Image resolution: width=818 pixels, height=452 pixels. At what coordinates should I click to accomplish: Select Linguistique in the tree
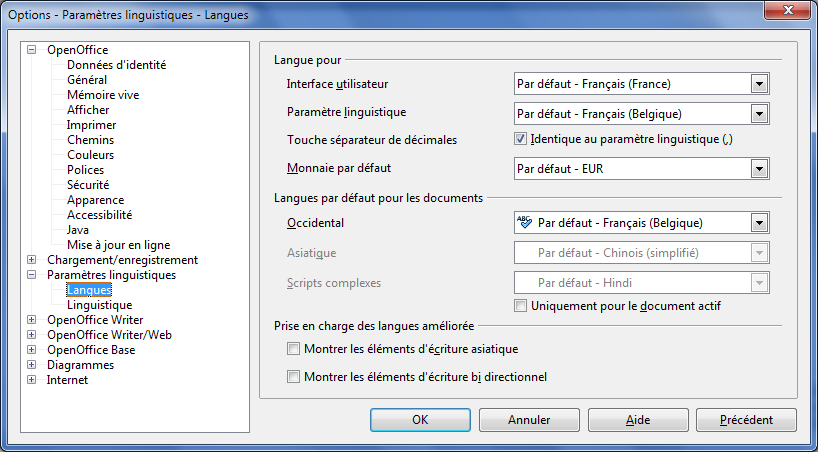(100, 305)
